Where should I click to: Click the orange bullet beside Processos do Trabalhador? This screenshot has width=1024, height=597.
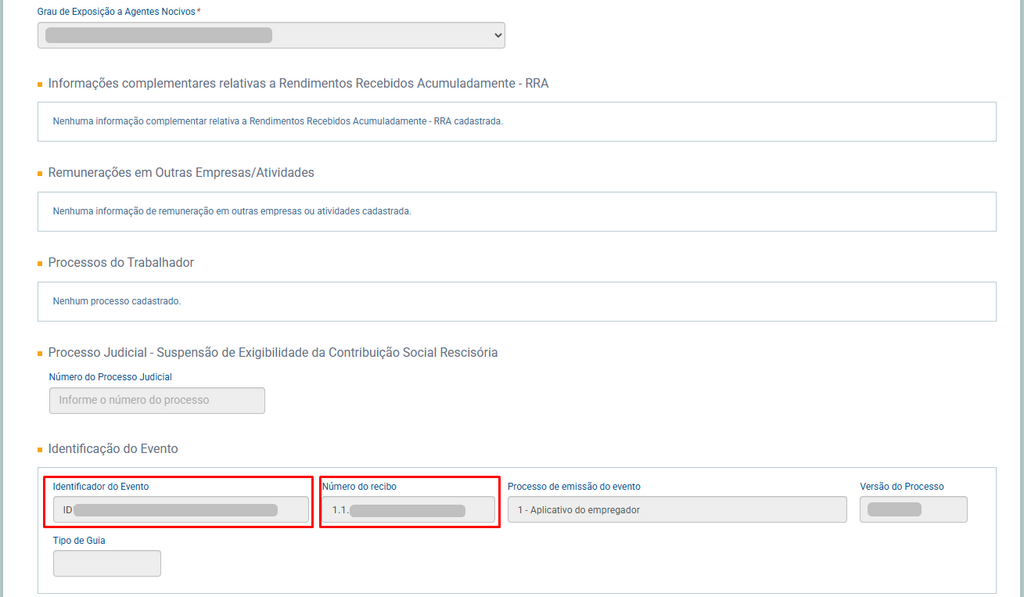pyautogui.click(x=40, y=264)
